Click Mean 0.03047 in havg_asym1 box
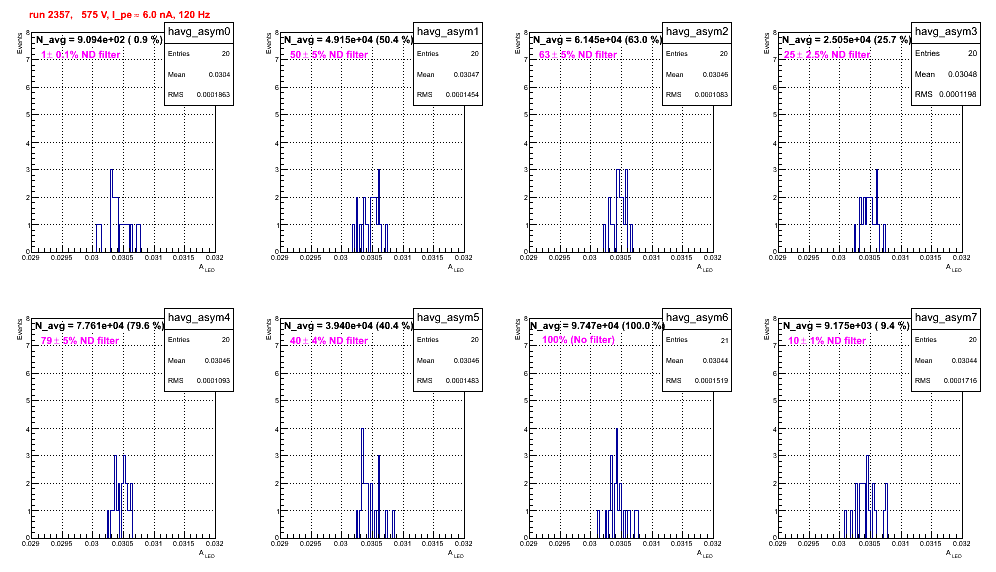This screenshot has width=996, height=572. (x=448, y=74)
